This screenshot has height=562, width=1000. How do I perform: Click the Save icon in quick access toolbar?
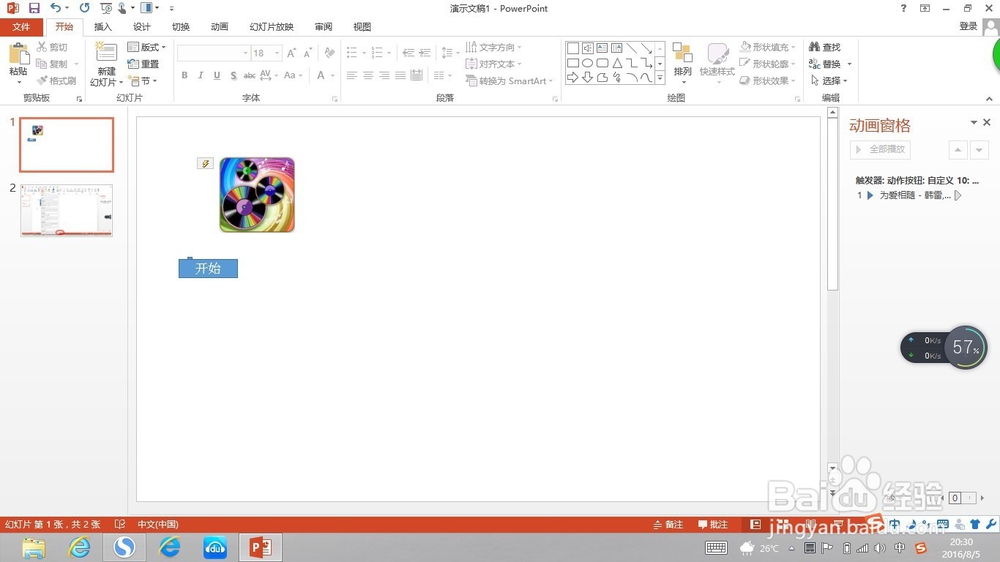click(34, 8)
